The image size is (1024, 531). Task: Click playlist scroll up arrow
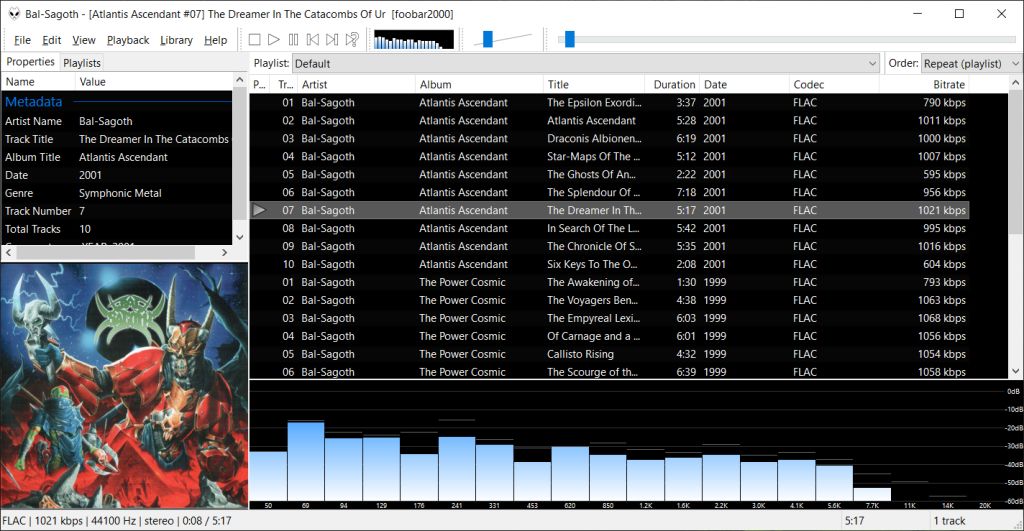[1016, 83]
